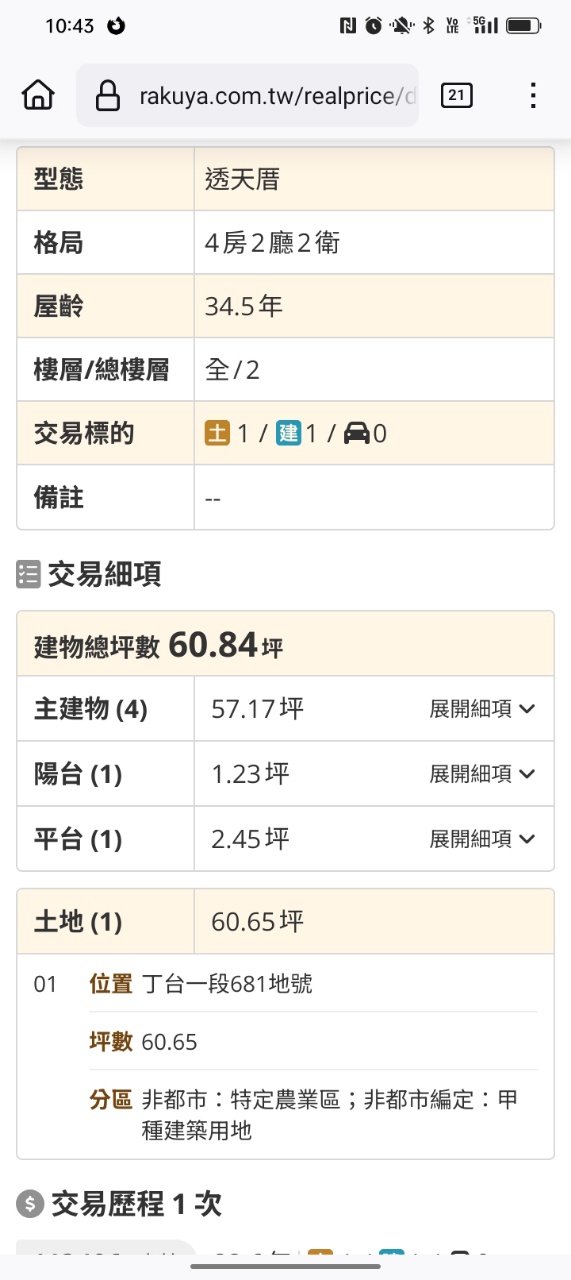Expand 平台 details with 展開細項
This screenshot has width=571, height=1280.
tap(483, 839)
